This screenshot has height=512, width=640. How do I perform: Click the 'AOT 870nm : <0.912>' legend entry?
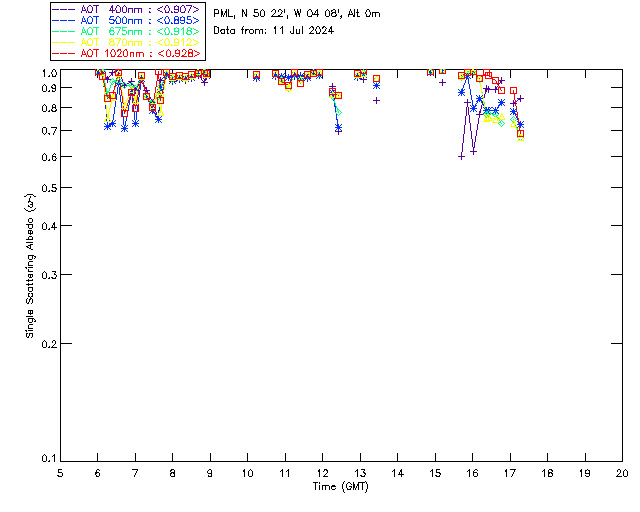(x=127, y=42)
